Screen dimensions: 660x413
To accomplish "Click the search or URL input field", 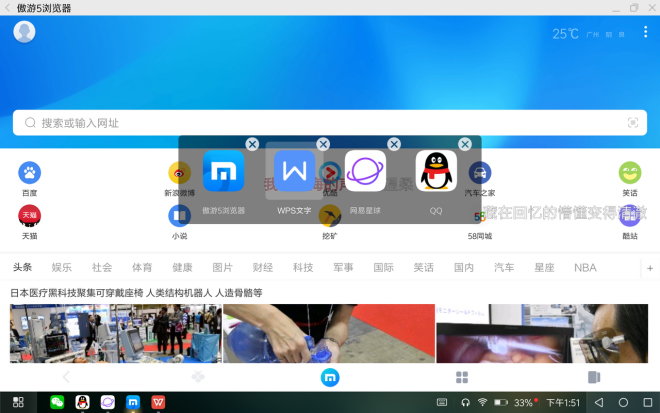I will 320,122.
